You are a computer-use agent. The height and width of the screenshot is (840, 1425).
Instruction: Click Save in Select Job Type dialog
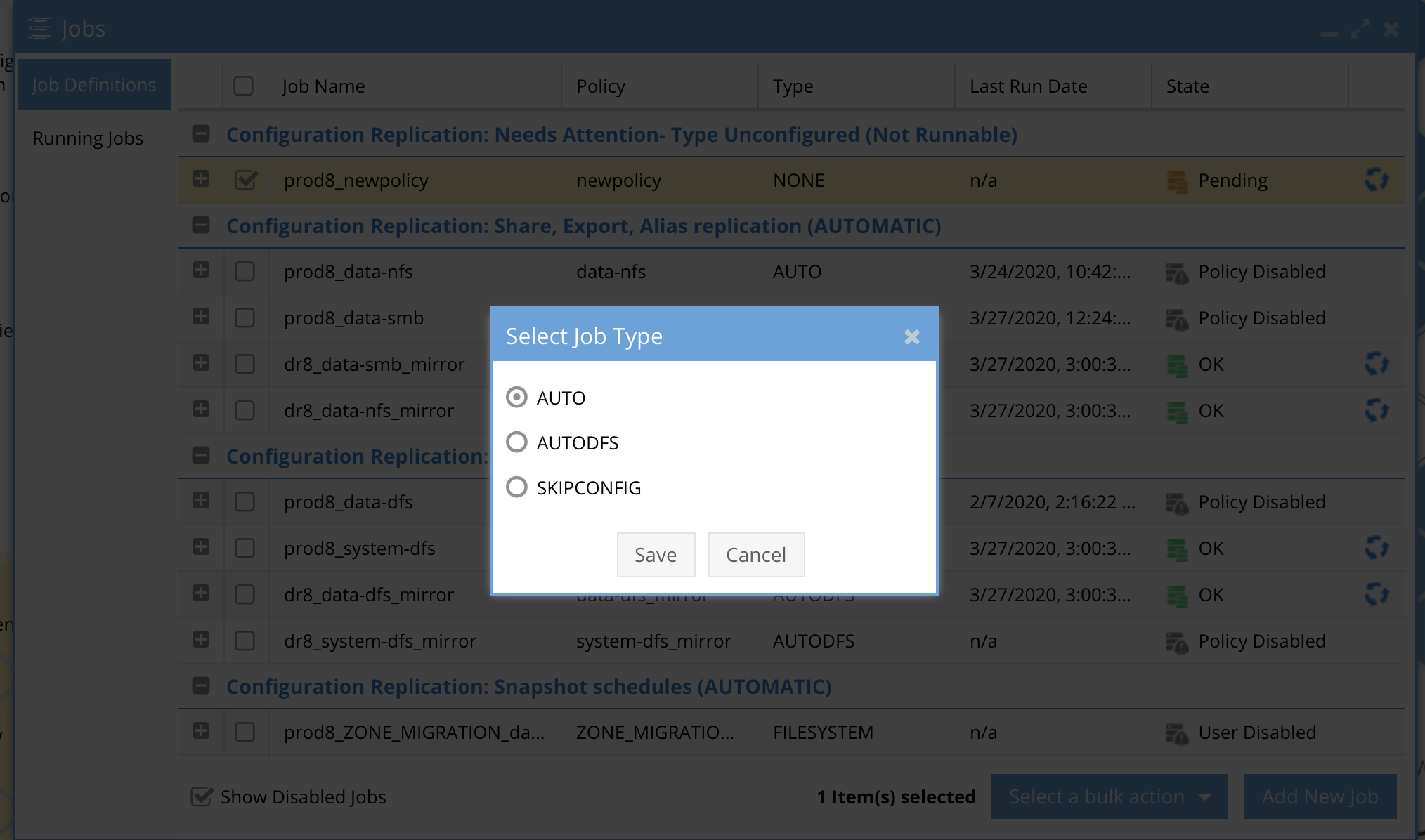656,555
